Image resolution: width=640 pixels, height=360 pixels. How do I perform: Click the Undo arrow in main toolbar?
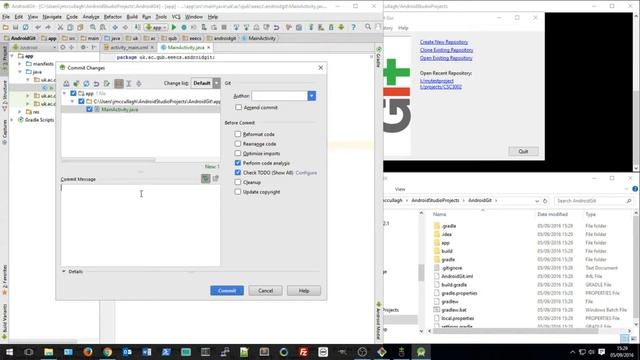pos(38,27)
